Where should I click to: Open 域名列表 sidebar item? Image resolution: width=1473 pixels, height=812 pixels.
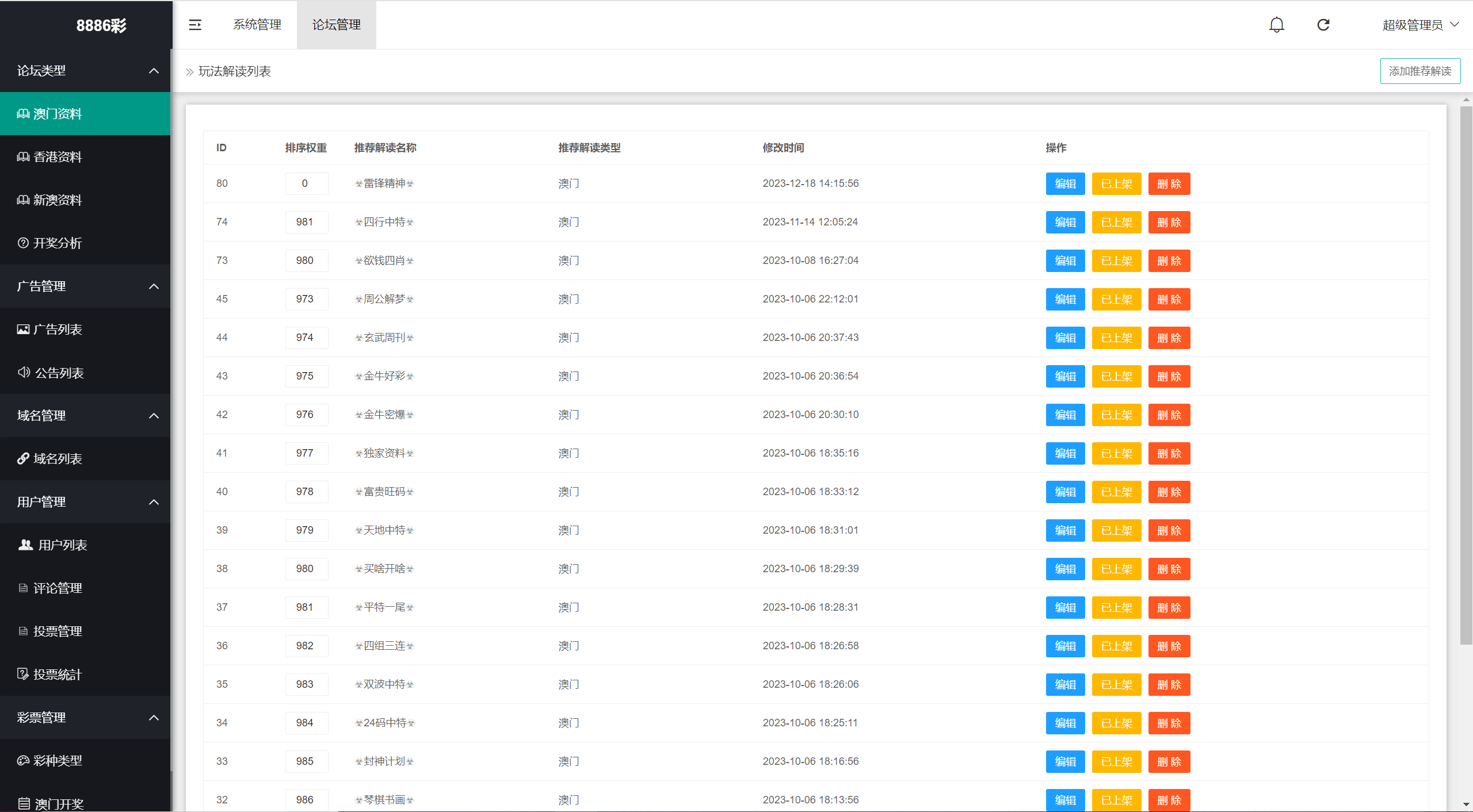(x=58, y=459)
